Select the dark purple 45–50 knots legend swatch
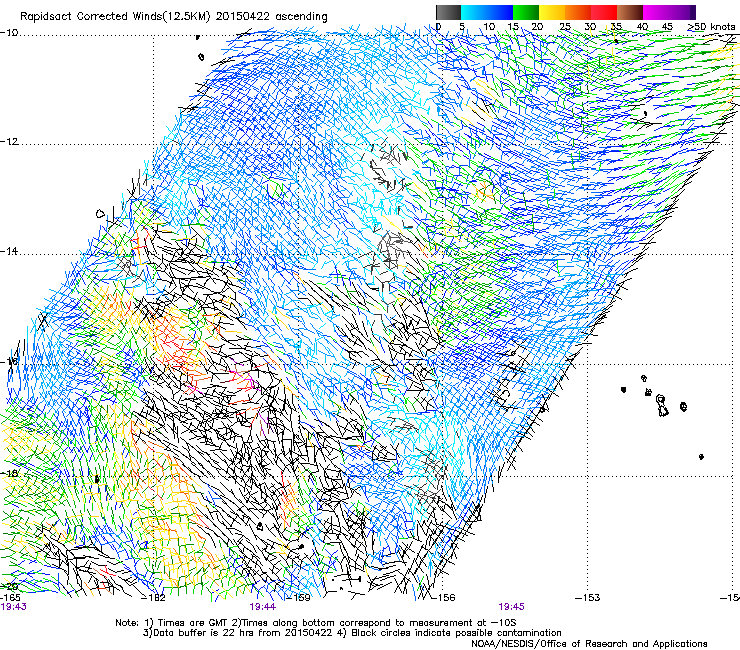The height and width of the screenshot is (650, 740). click(683, 12)
